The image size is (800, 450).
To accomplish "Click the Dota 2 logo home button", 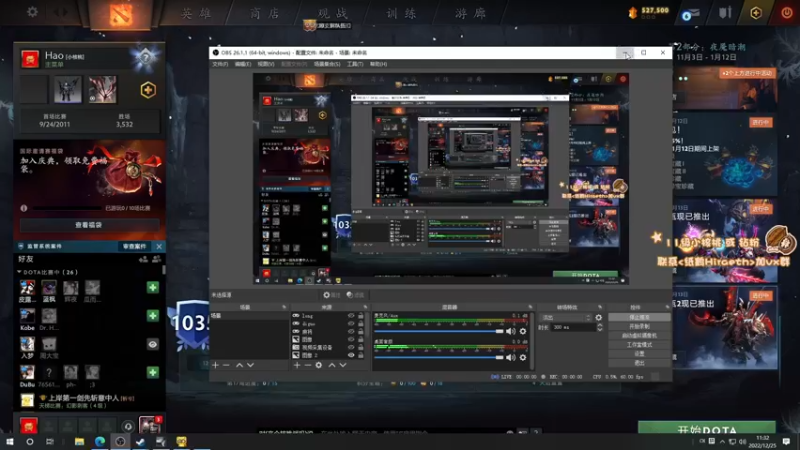I will (121, 14).
